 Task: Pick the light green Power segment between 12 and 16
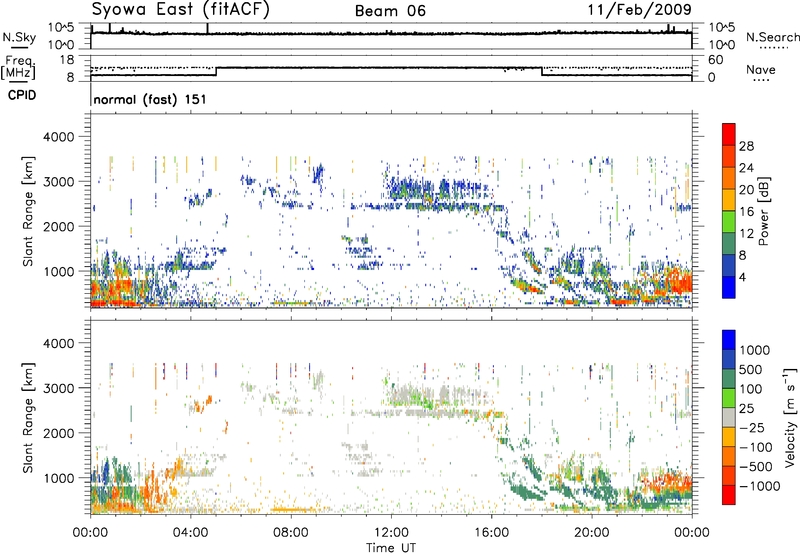(729, 222)
